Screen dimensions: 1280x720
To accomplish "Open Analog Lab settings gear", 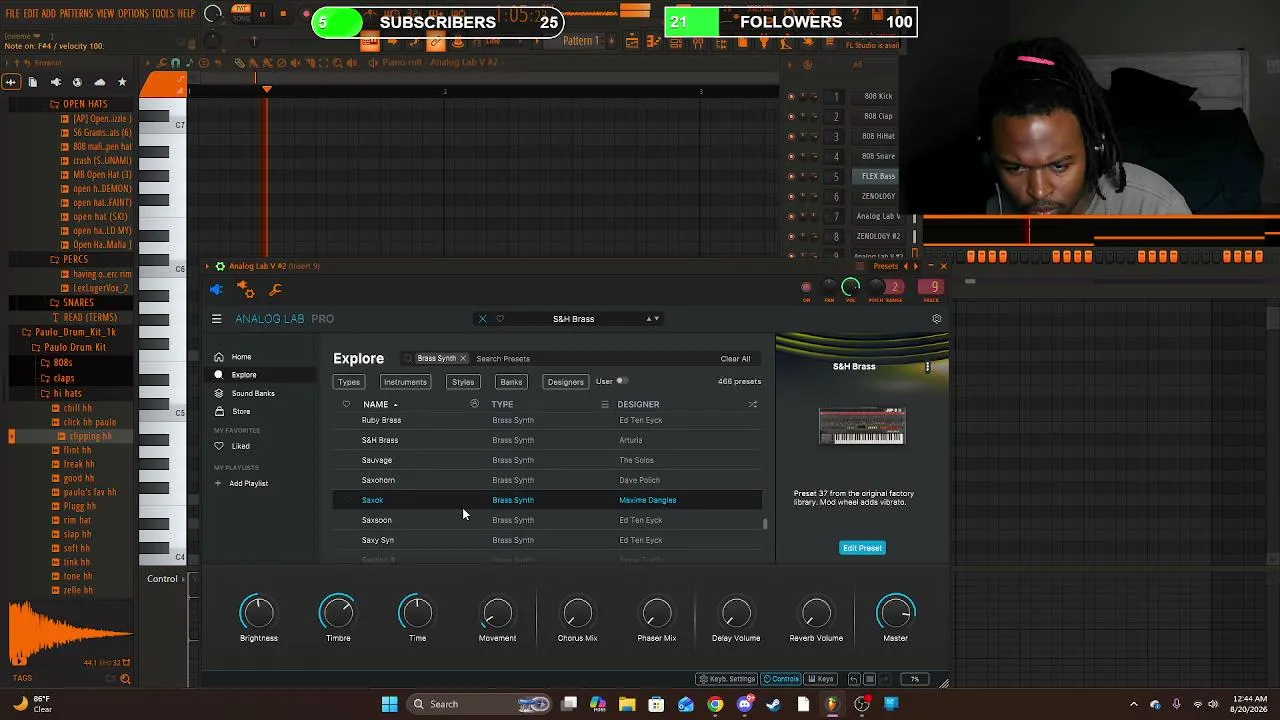I will pyautogui.click(x=936, y=319).
